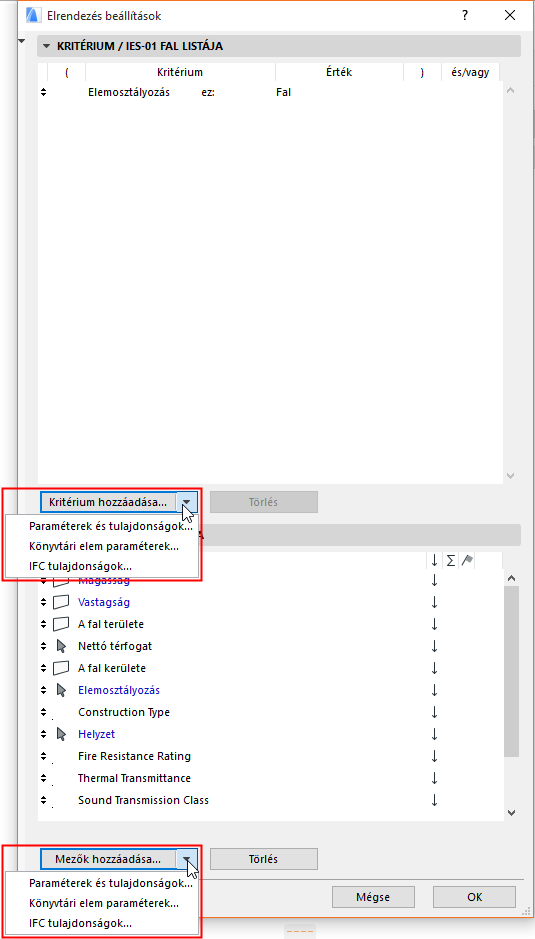This screenshot has width=535, height=939.
Task: Select the Construction Type field name
Action: tap(123, 712)
